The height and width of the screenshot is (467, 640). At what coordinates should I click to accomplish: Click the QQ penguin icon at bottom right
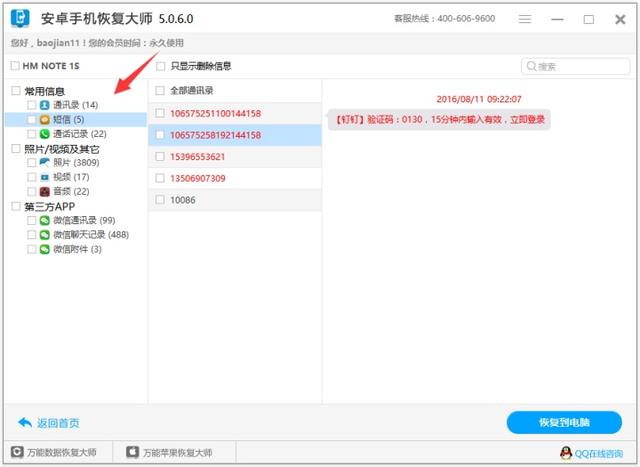coord(566,453)
